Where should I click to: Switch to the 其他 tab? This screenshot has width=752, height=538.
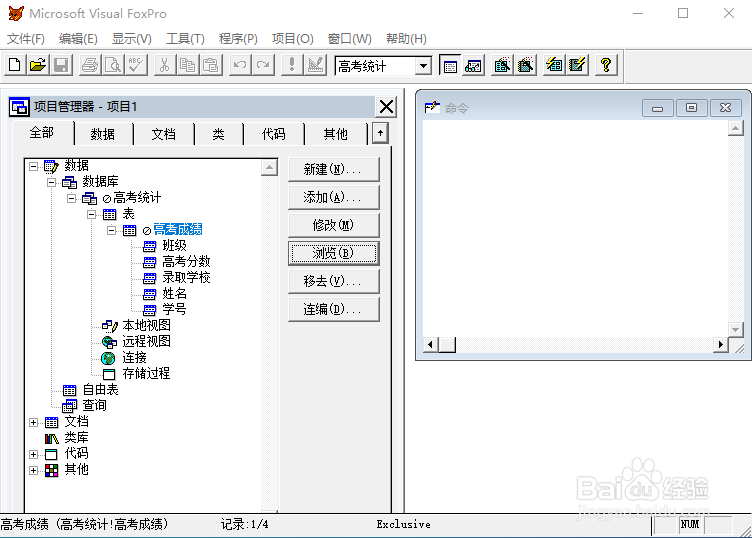pyautogui.click(x=335, y=134)
